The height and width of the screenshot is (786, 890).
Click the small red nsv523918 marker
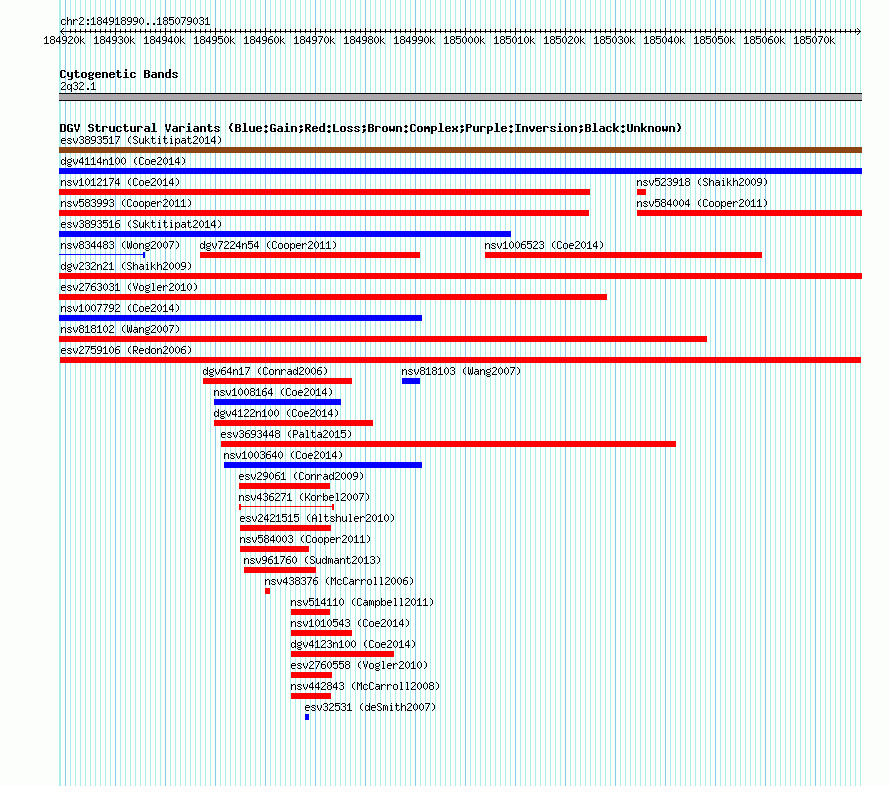coord(641,192)
